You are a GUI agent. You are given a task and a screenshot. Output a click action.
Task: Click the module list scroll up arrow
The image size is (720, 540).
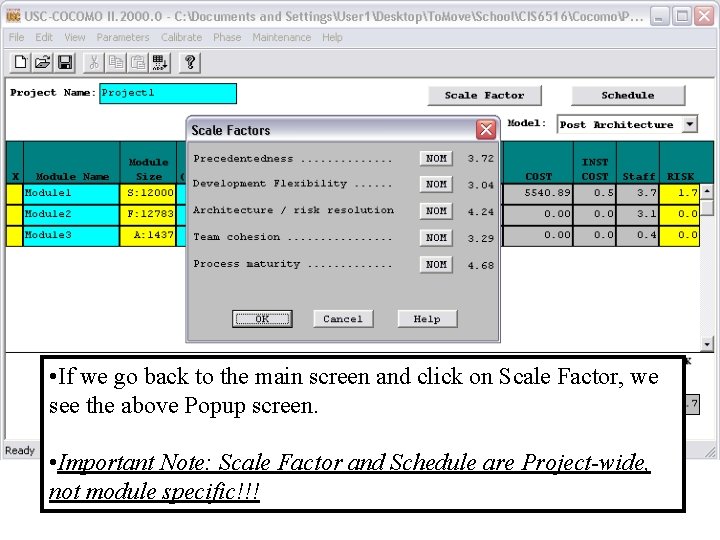click(707, 191)
